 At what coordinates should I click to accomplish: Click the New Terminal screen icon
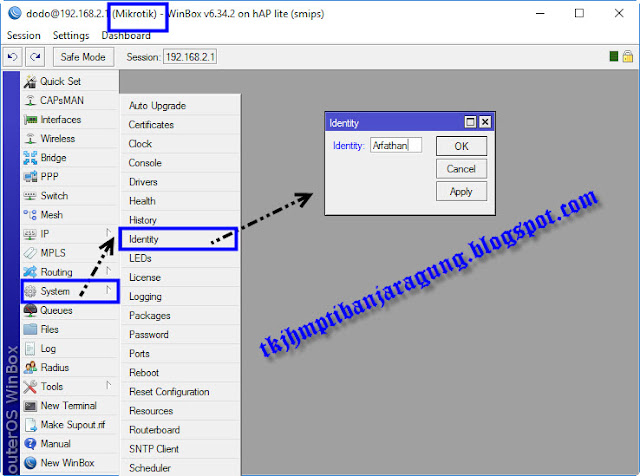tap(30, 406)
